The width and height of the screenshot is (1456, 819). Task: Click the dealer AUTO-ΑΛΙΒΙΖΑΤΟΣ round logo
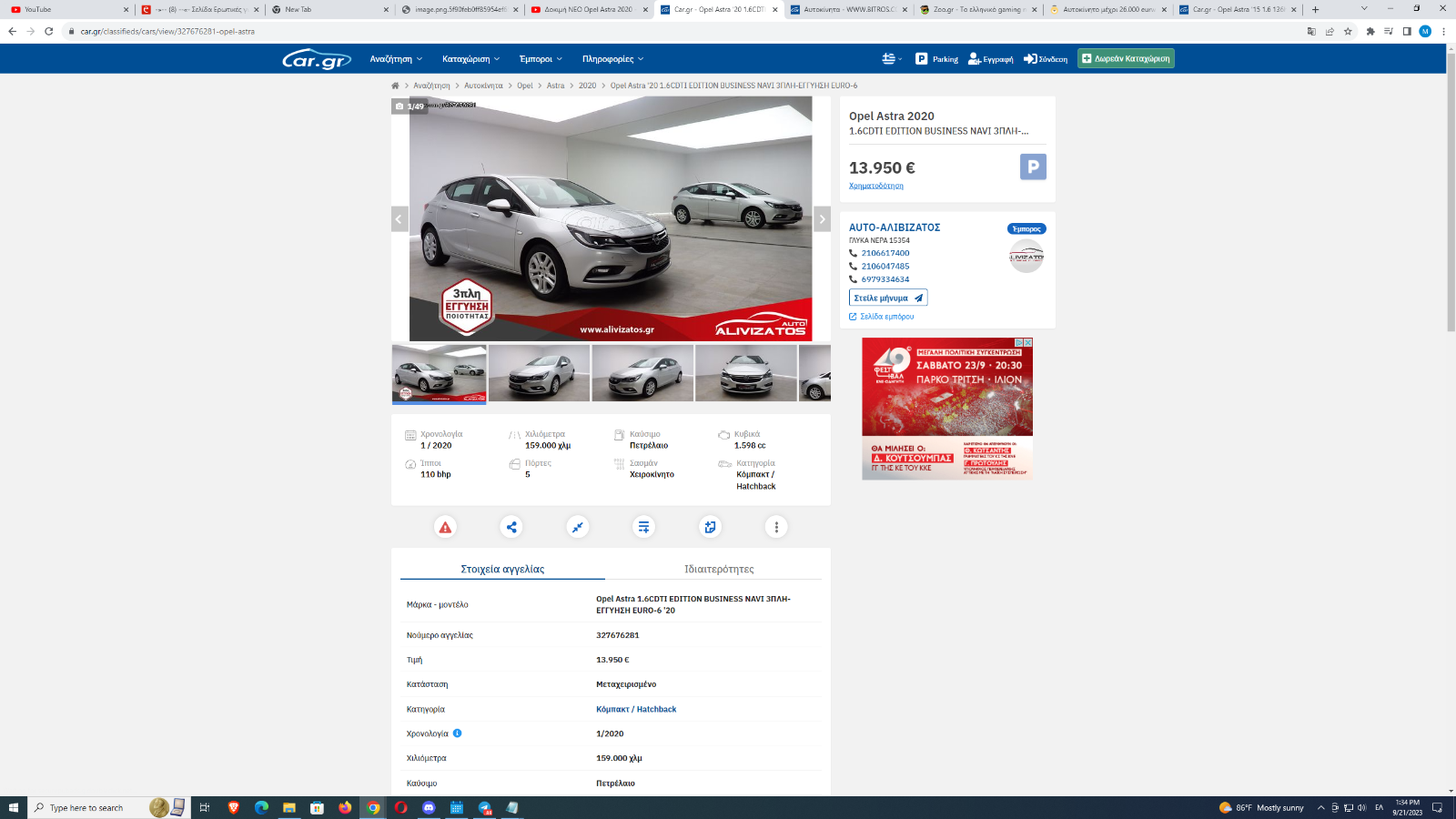tap(1026, 257)
